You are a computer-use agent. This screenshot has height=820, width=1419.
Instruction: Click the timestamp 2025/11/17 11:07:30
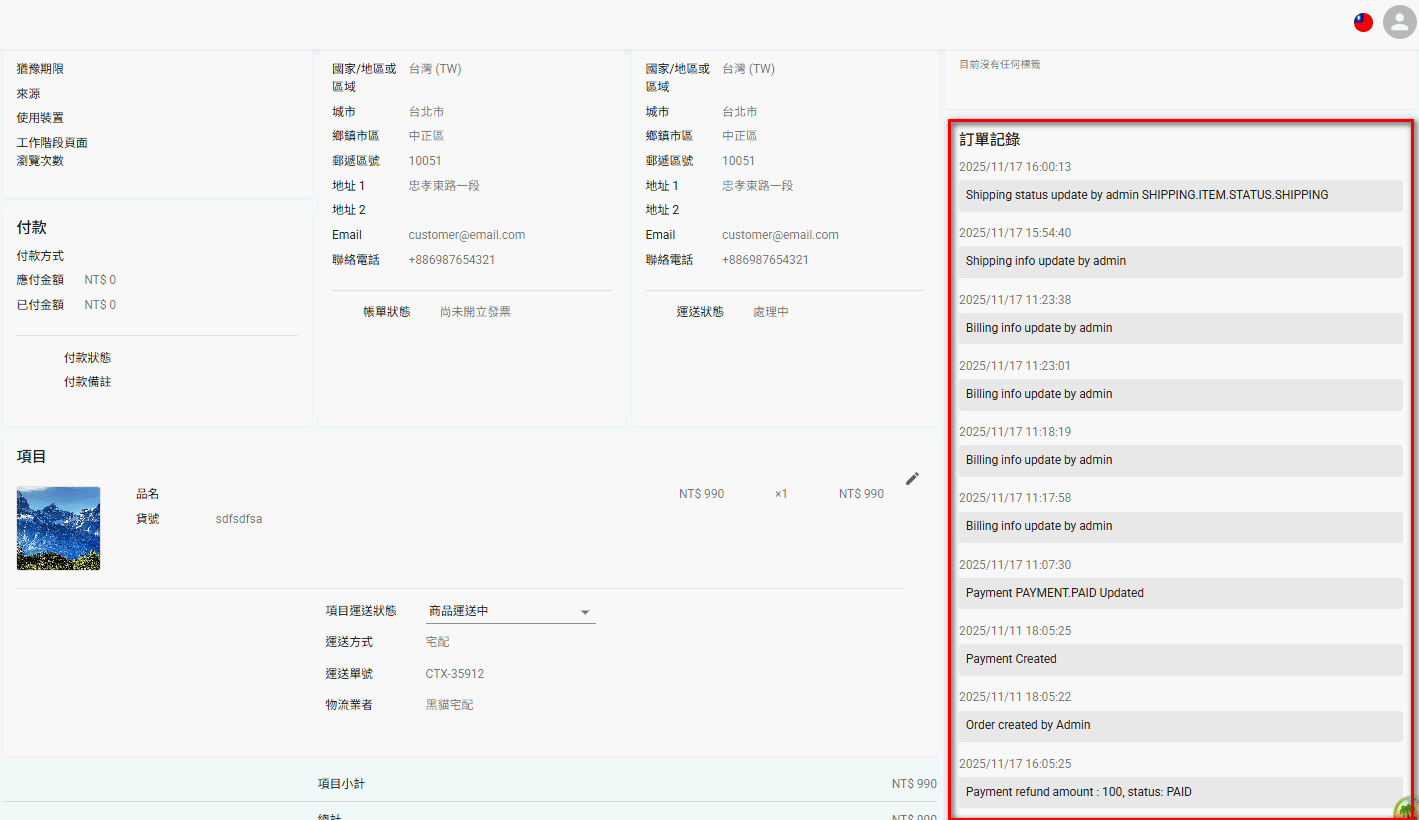[x=1015, y=565]
